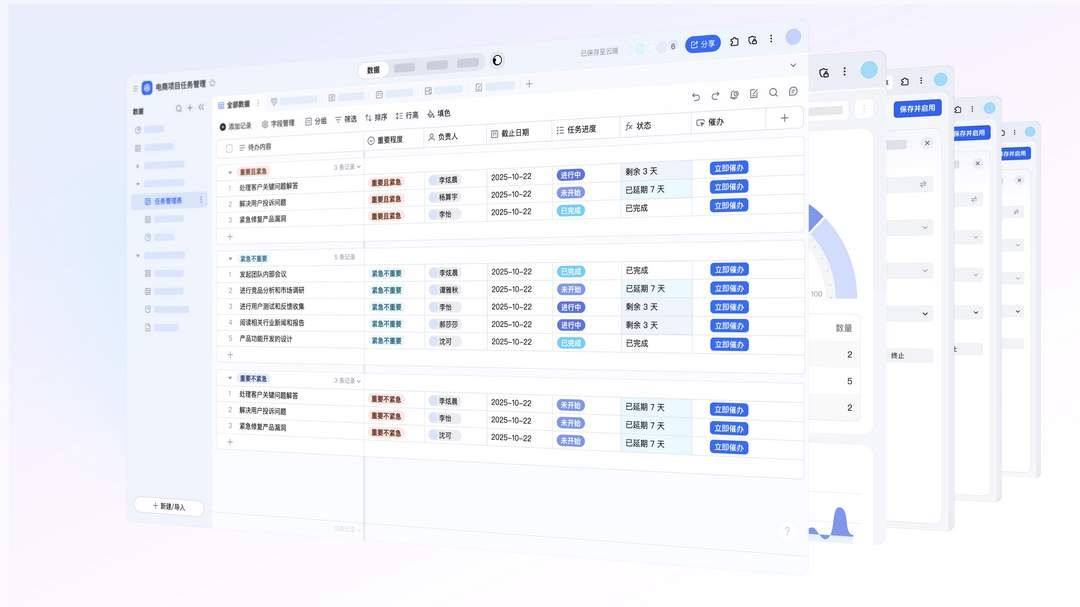Open the search icon above the table
Screen dimensions: 1080x607
point(774,92)
